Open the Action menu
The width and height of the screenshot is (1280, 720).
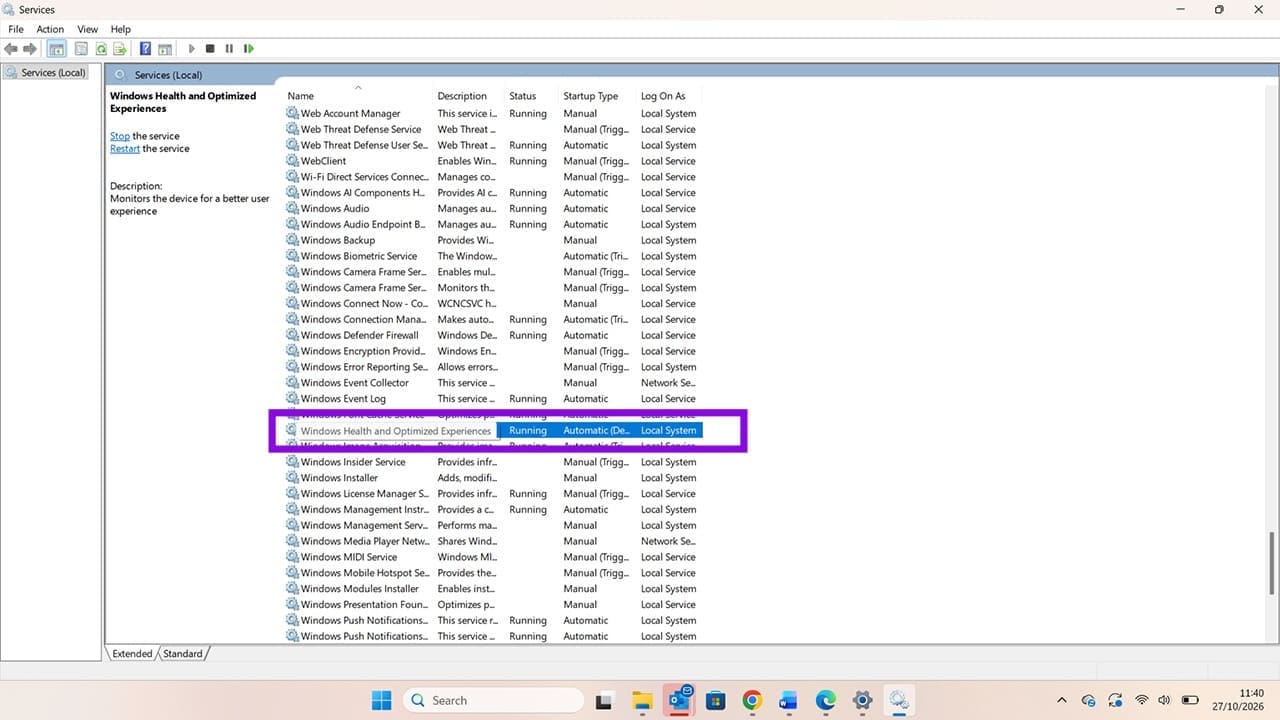(x=50, y=29)
